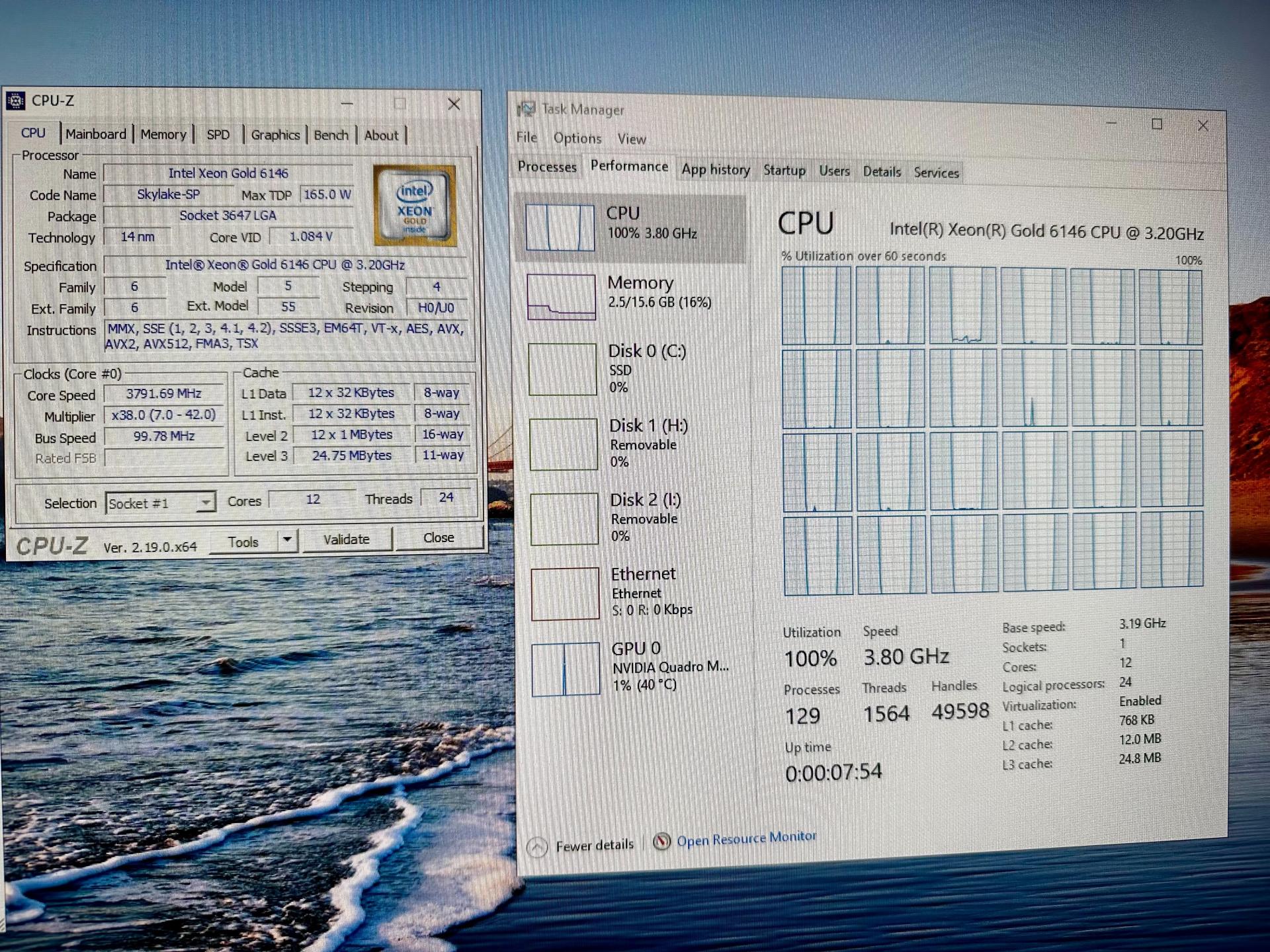Click the Task Manager icon in title bar
Image resolution: width=1270 pixels, height=952 pixels.
pos(527,108)
